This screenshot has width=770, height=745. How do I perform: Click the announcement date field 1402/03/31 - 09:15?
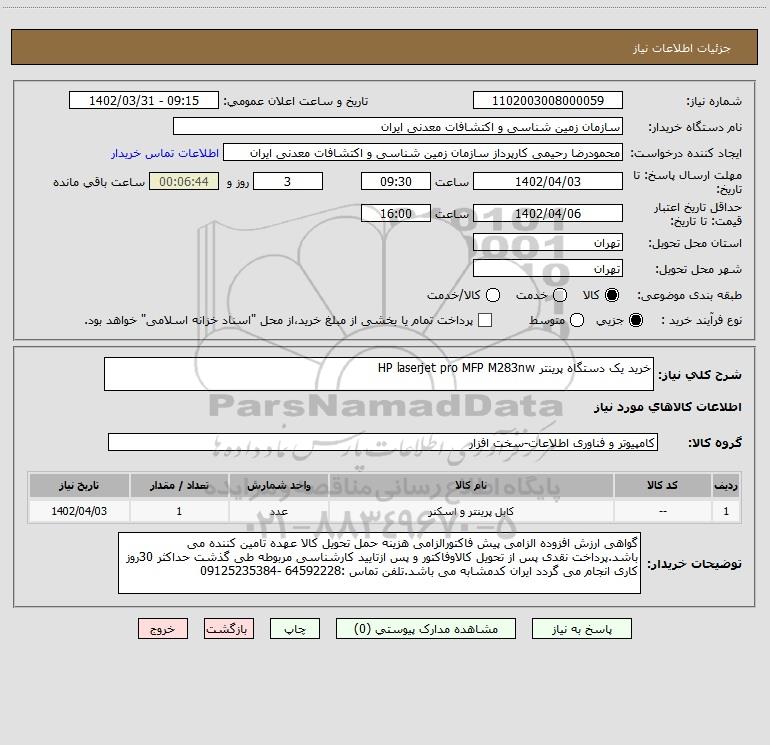[144, 101]
